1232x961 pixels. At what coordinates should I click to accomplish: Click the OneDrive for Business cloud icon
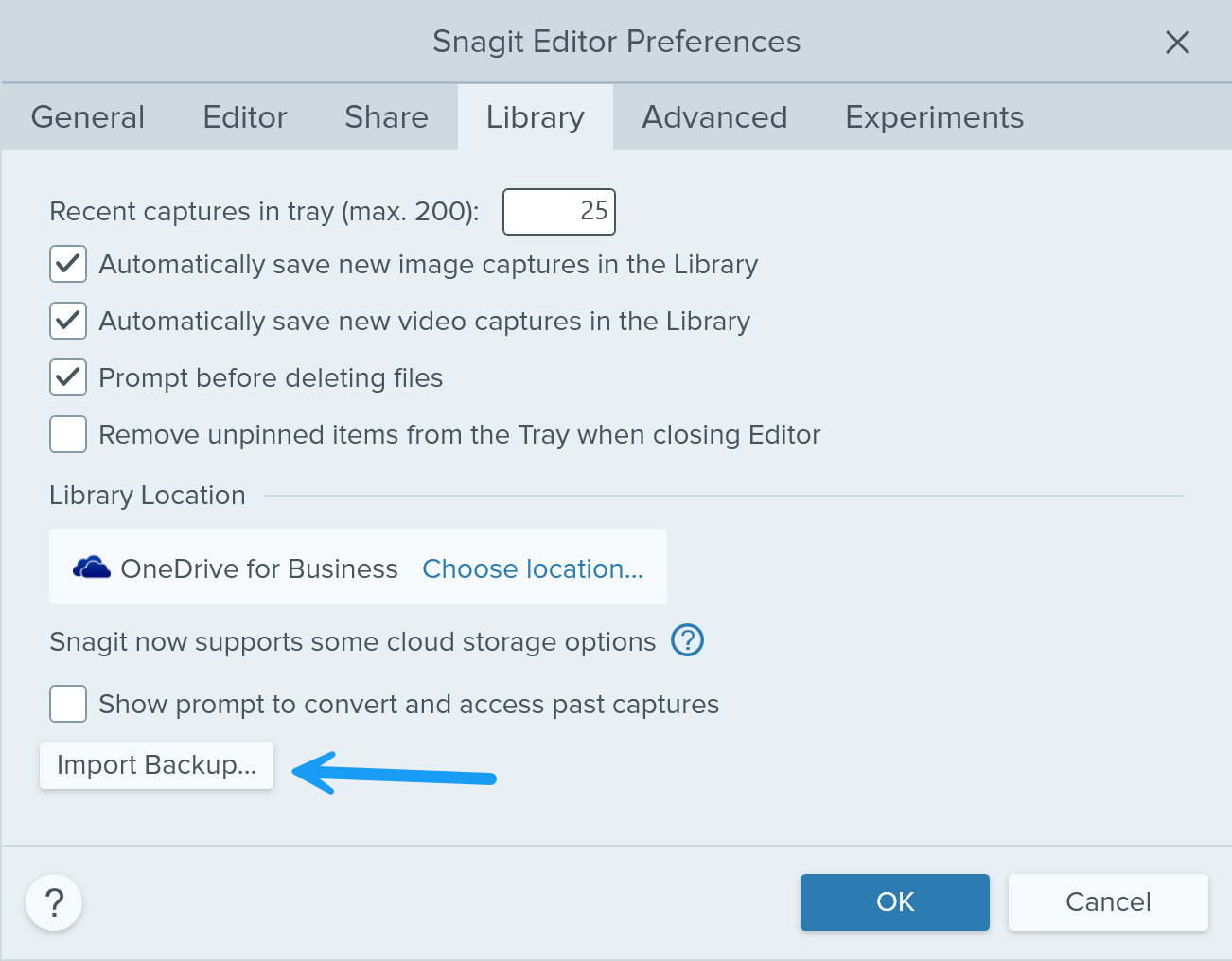pos(92,568)
